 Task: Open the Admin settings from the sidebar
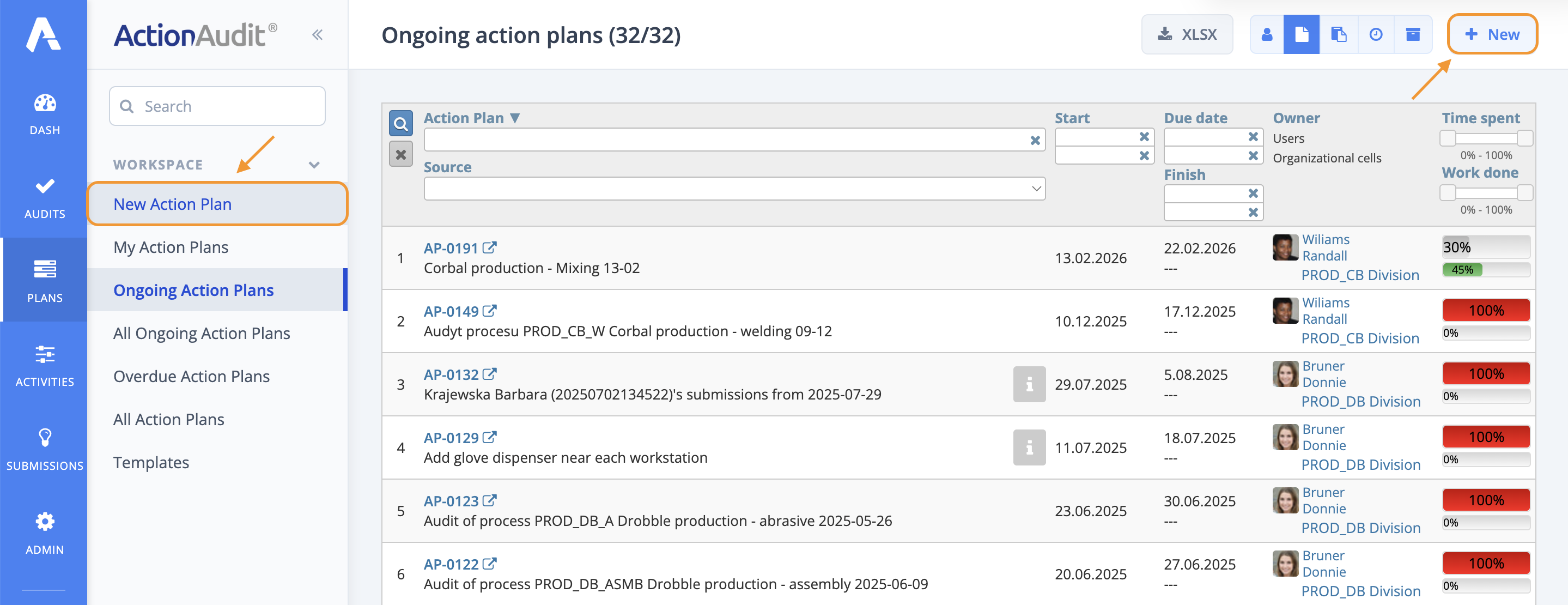(45, 533)
